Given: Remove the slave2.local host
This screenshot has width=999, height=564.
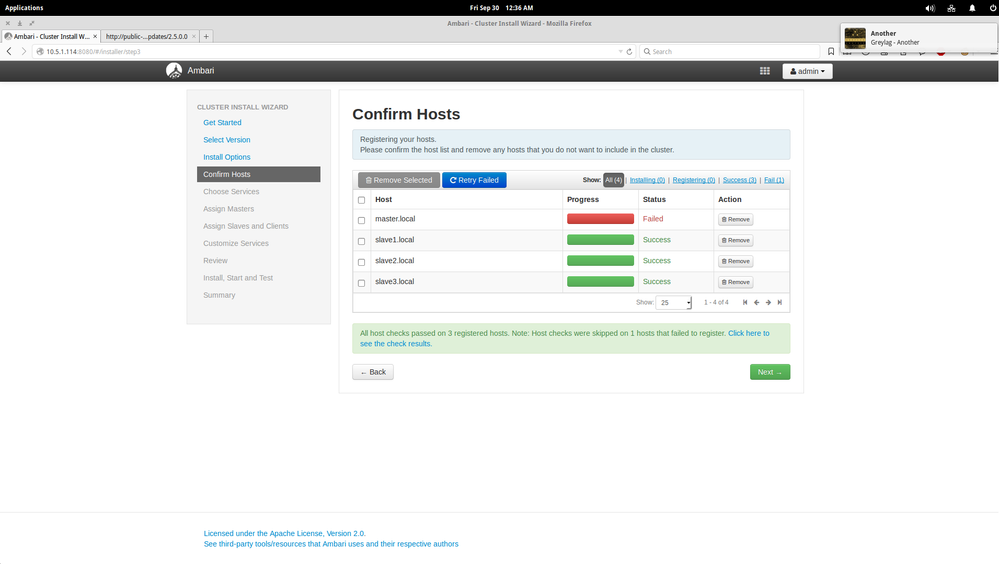Looking at the screenshot, I should click(735, 261).
